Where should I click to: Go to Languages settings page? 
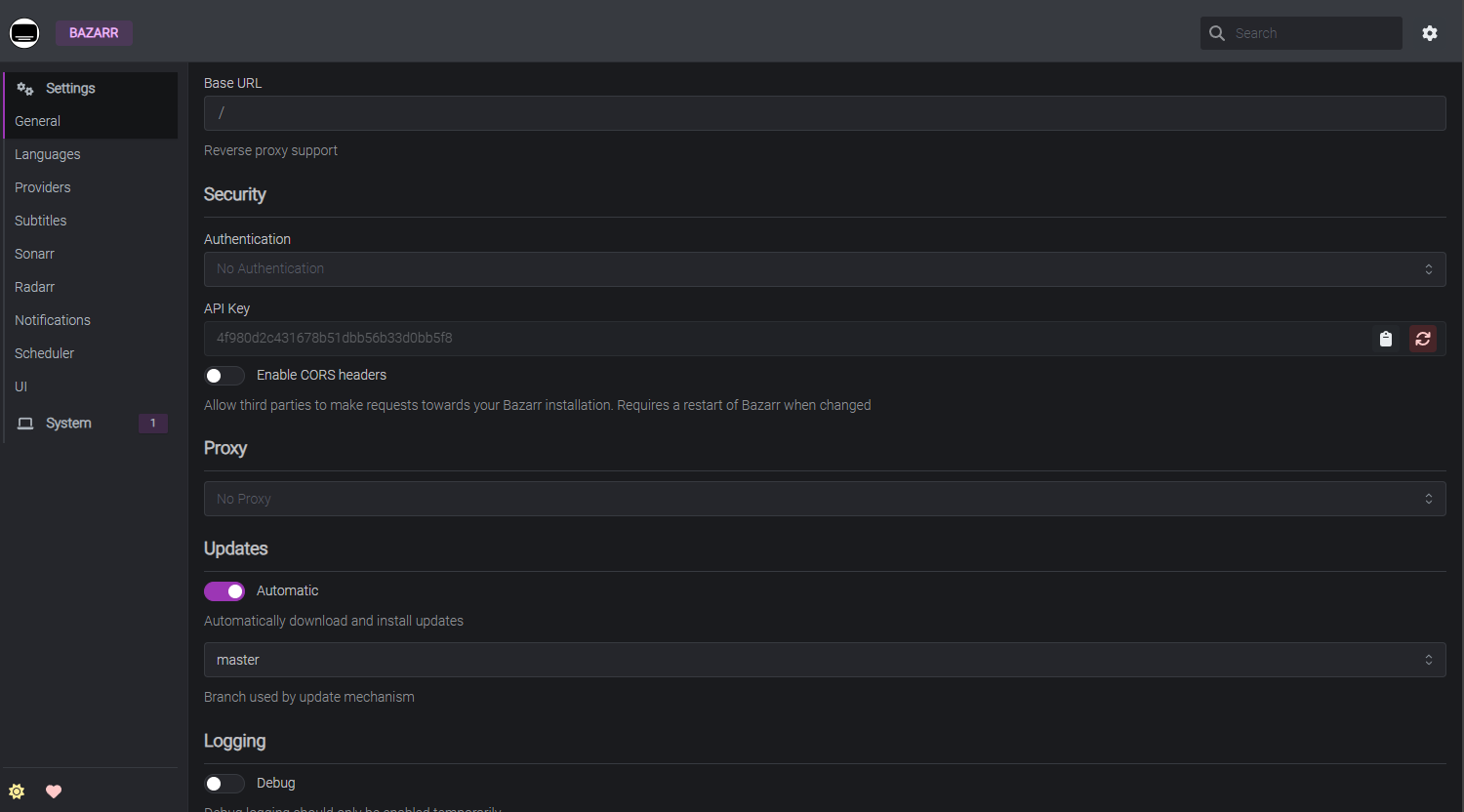point(48,154)
